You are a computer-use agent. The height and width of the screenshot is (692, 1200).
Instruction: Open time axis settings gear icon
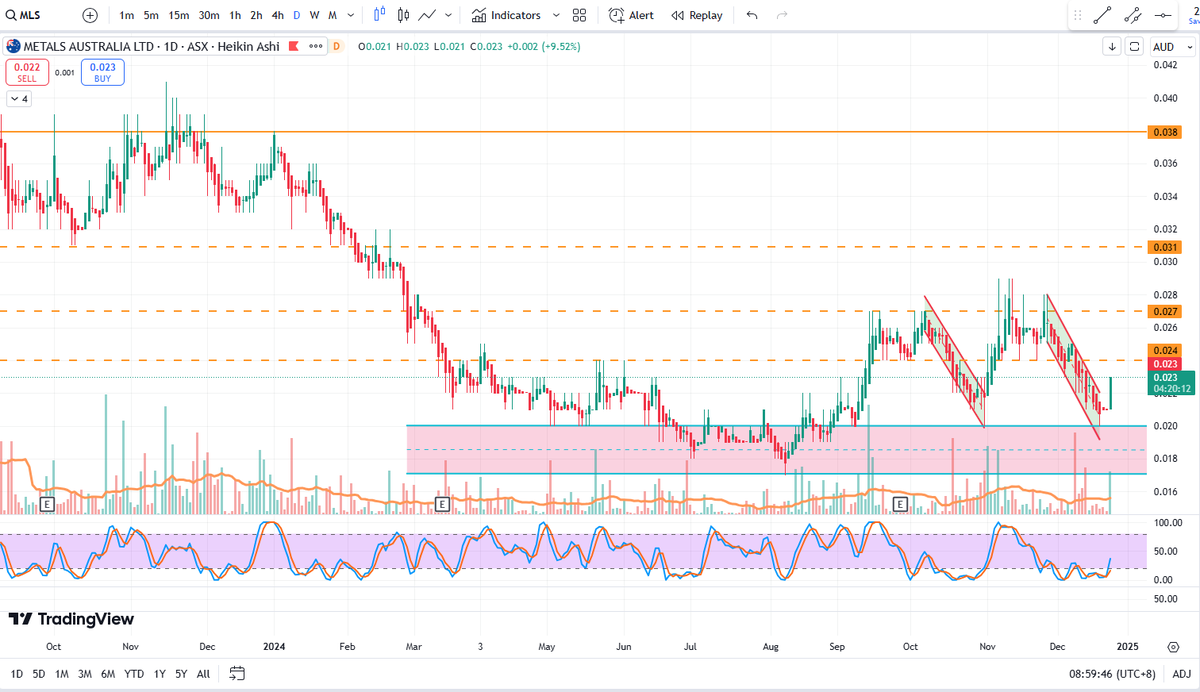(1172, 646)
